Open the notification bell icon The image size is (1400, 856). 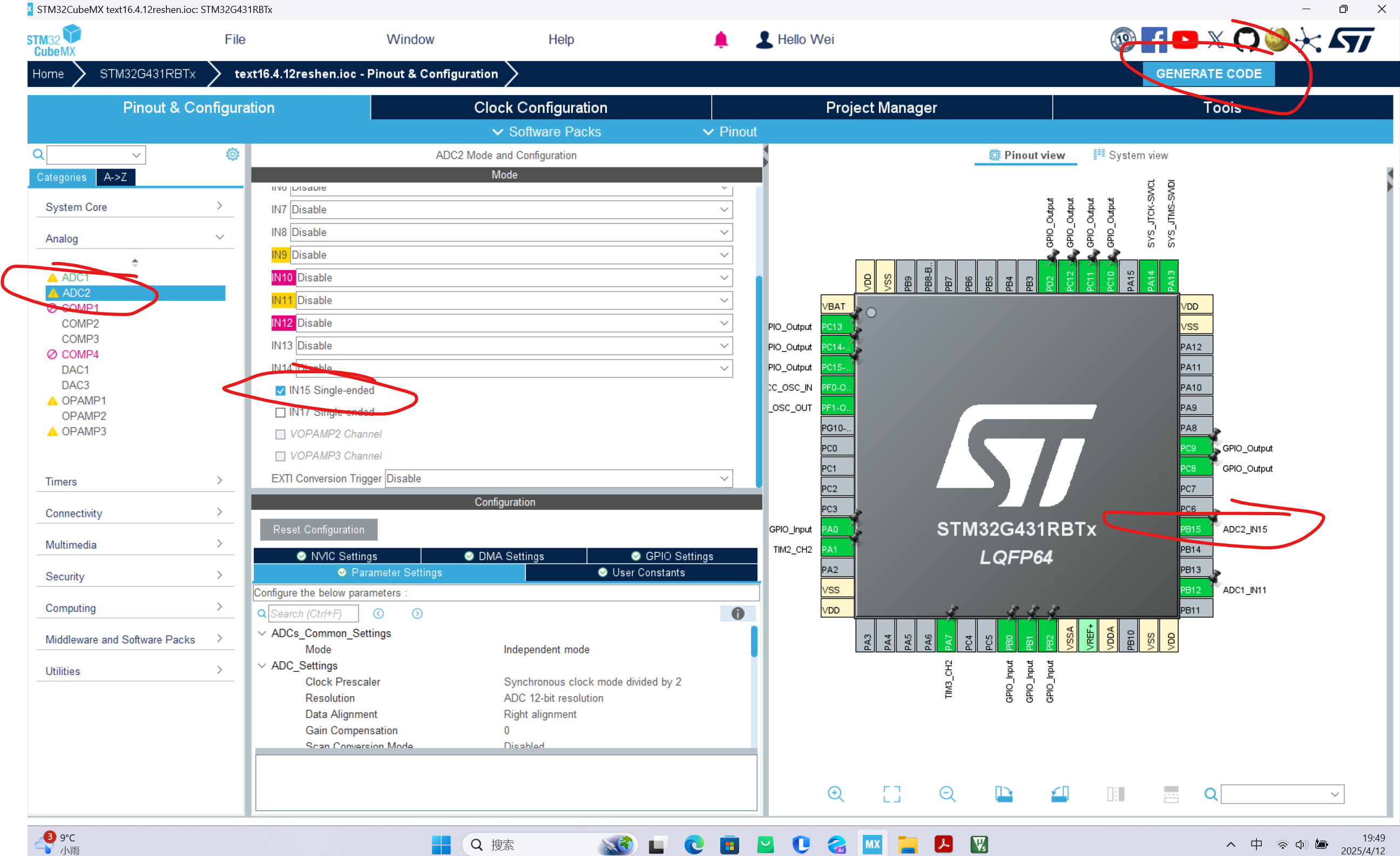coord(720,40)
